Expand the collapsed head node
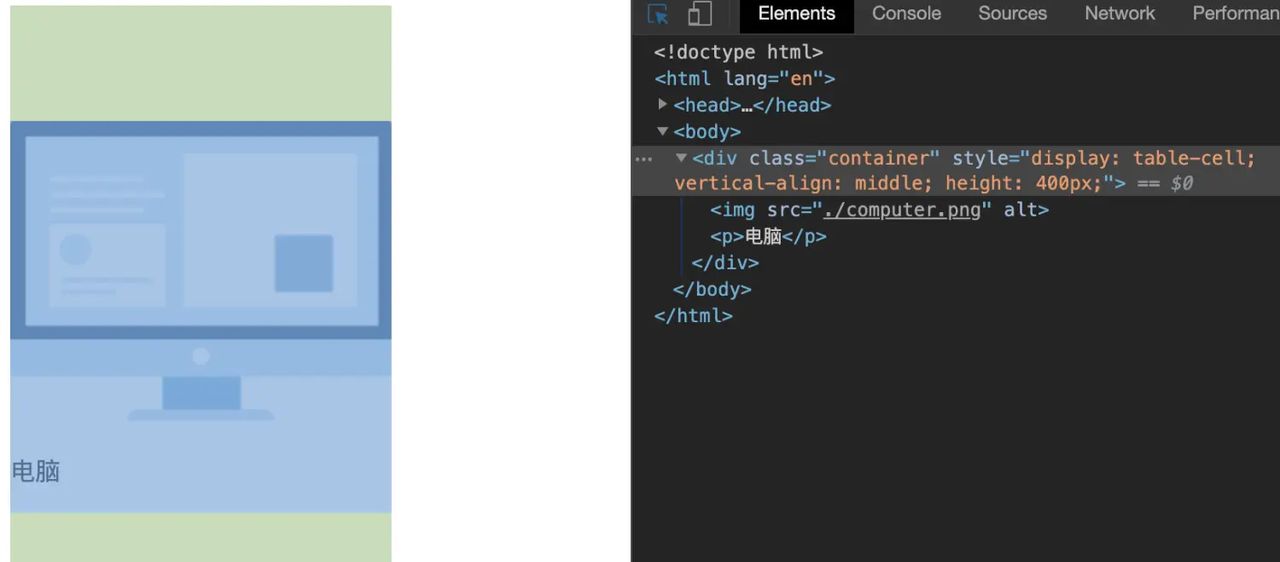This screenshot has height=562, width=1280. tap(663, 104)
